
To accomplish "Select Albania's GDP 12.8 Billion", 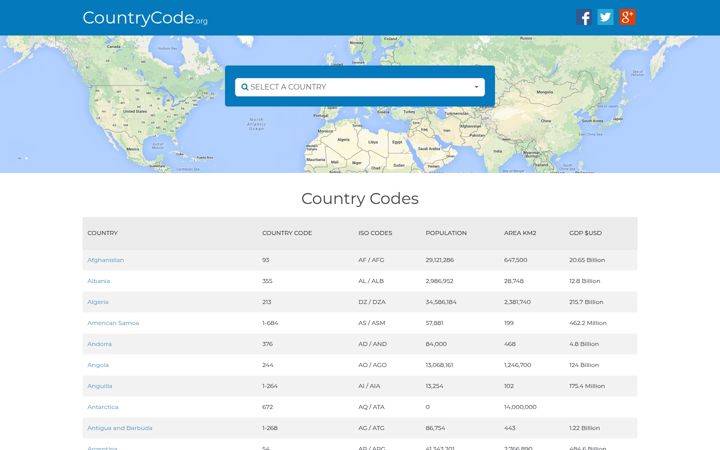I will [585, 281].
